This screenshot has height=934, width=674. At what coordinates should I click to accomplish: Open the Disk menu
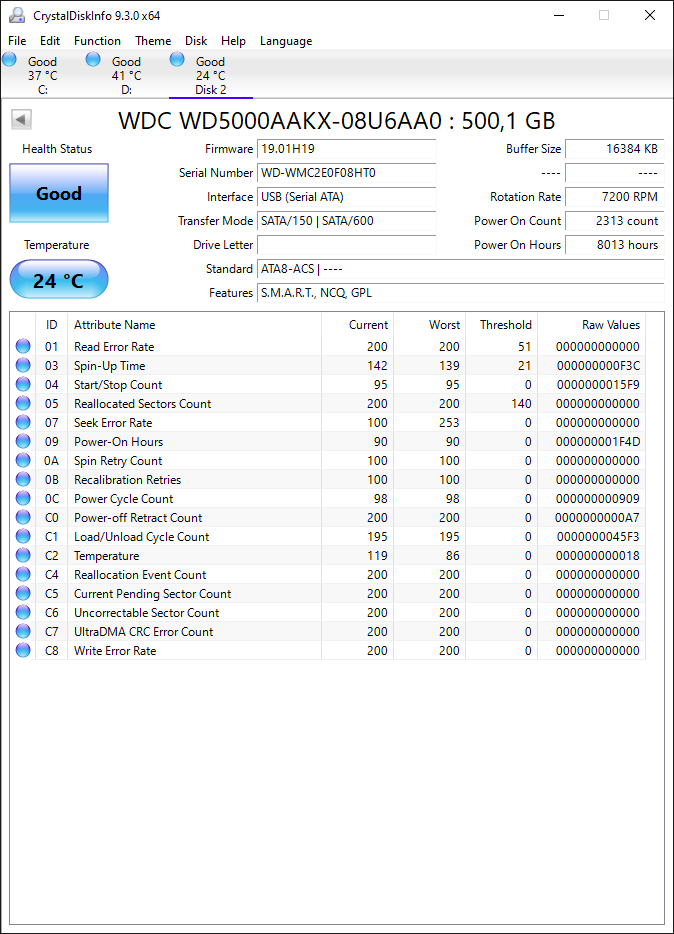(x=196, y=41)
